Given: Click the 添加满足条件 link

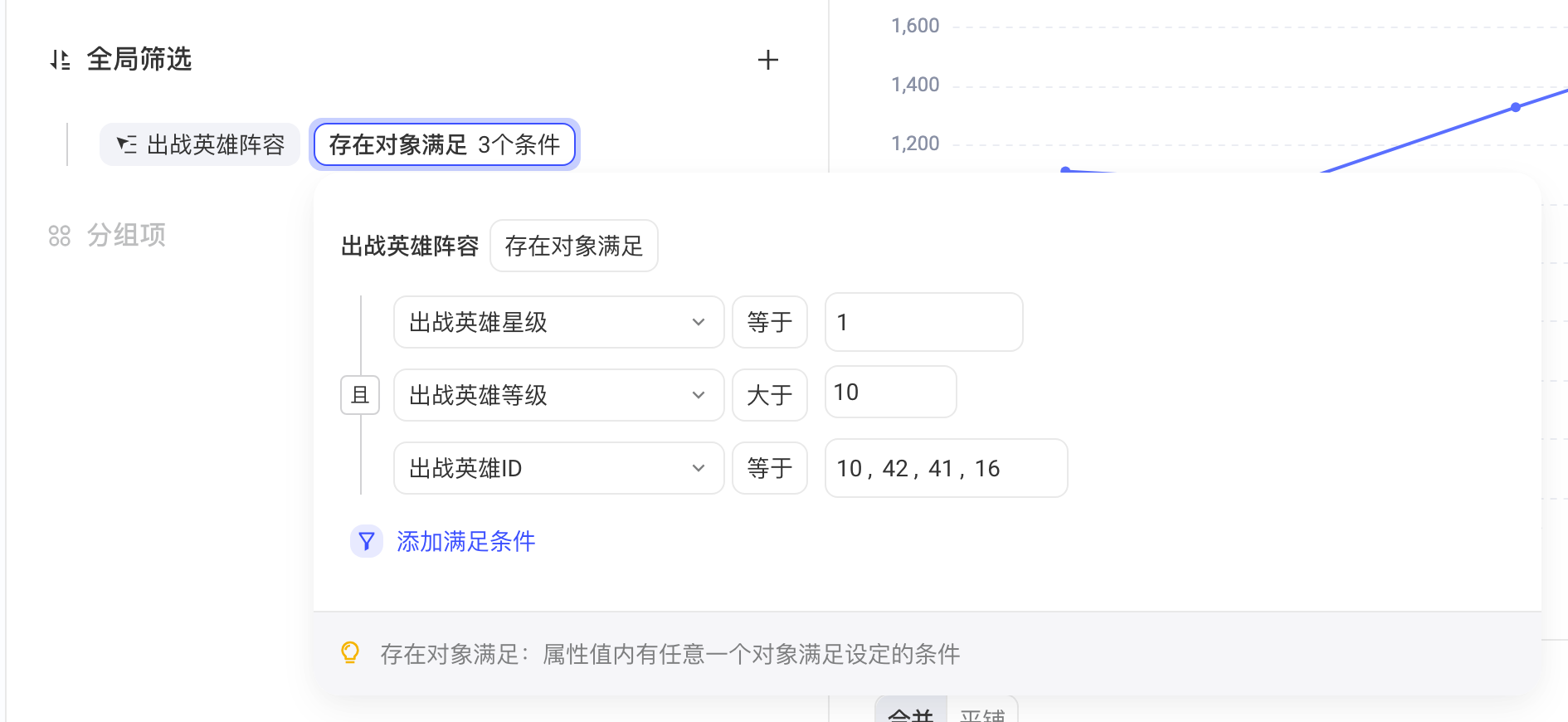Looking at the screenshot, I should (466, 541).
